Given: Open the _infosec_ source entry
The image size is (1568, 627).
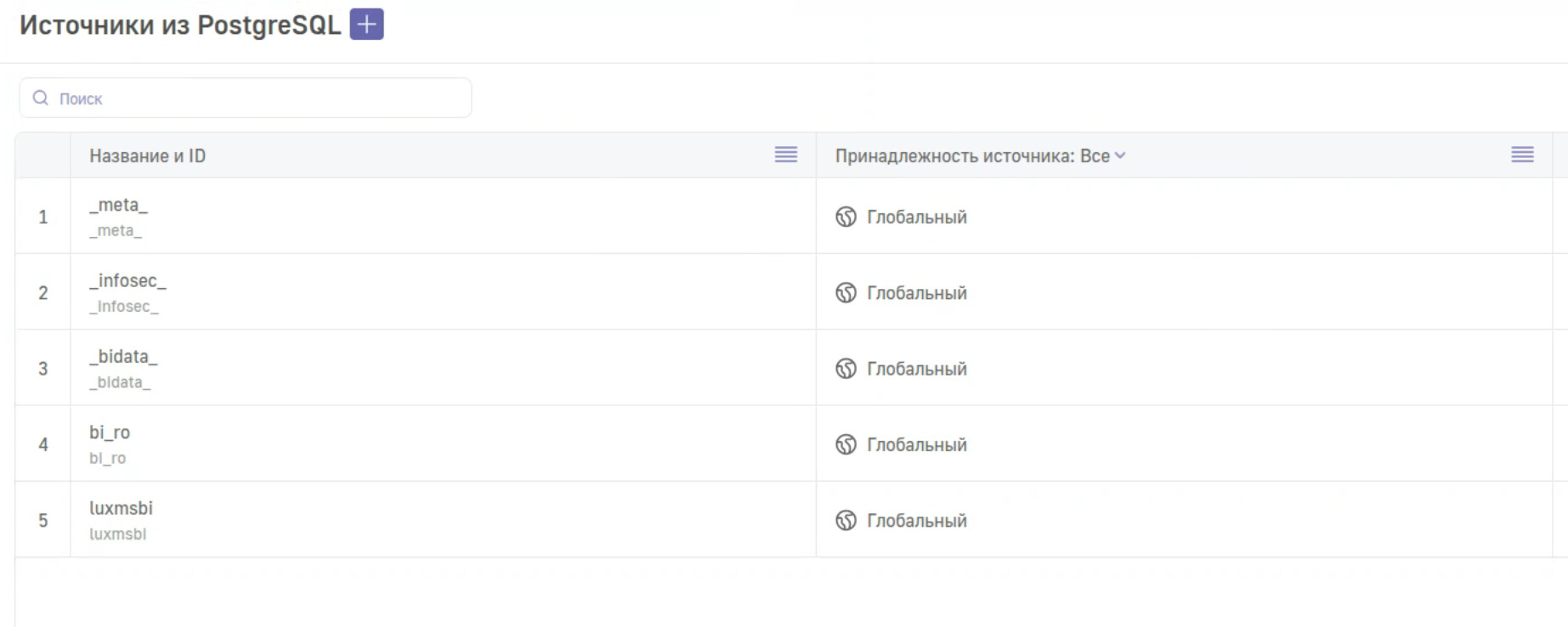Looking at the screenshot, I should 127,281.
